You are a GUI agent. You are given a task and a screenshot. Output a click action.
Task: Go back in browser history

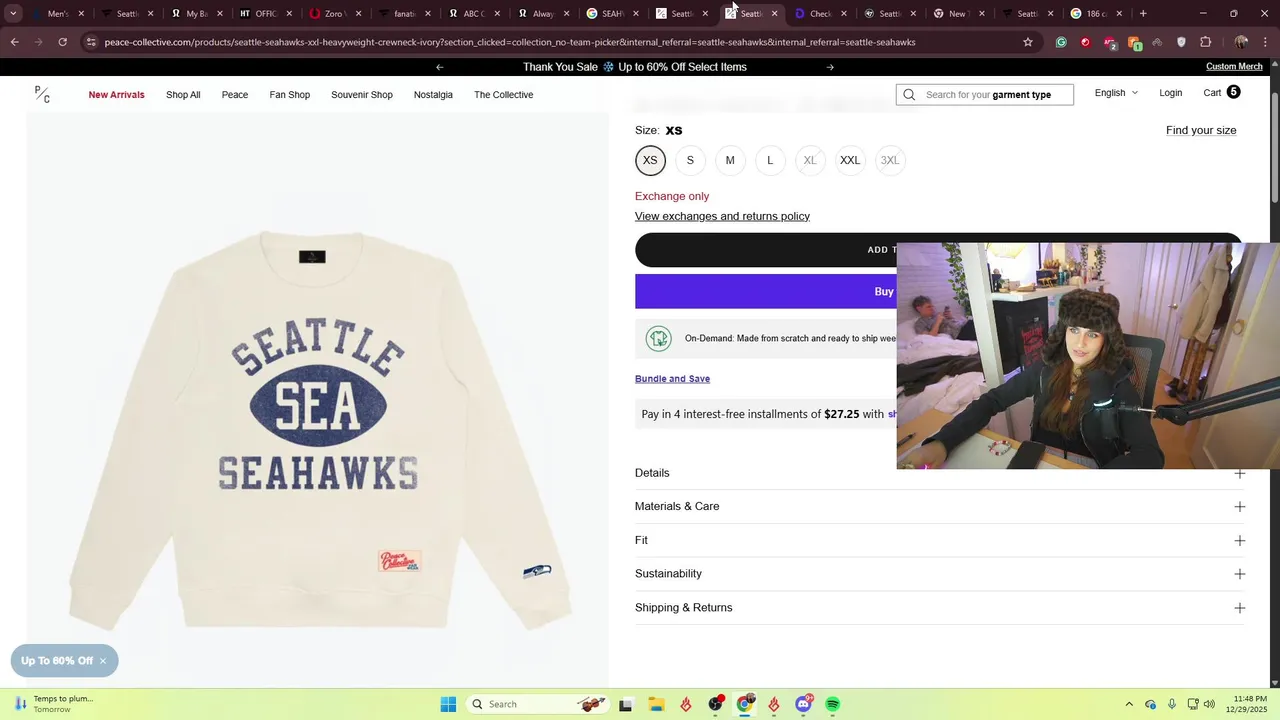[15, 42]
